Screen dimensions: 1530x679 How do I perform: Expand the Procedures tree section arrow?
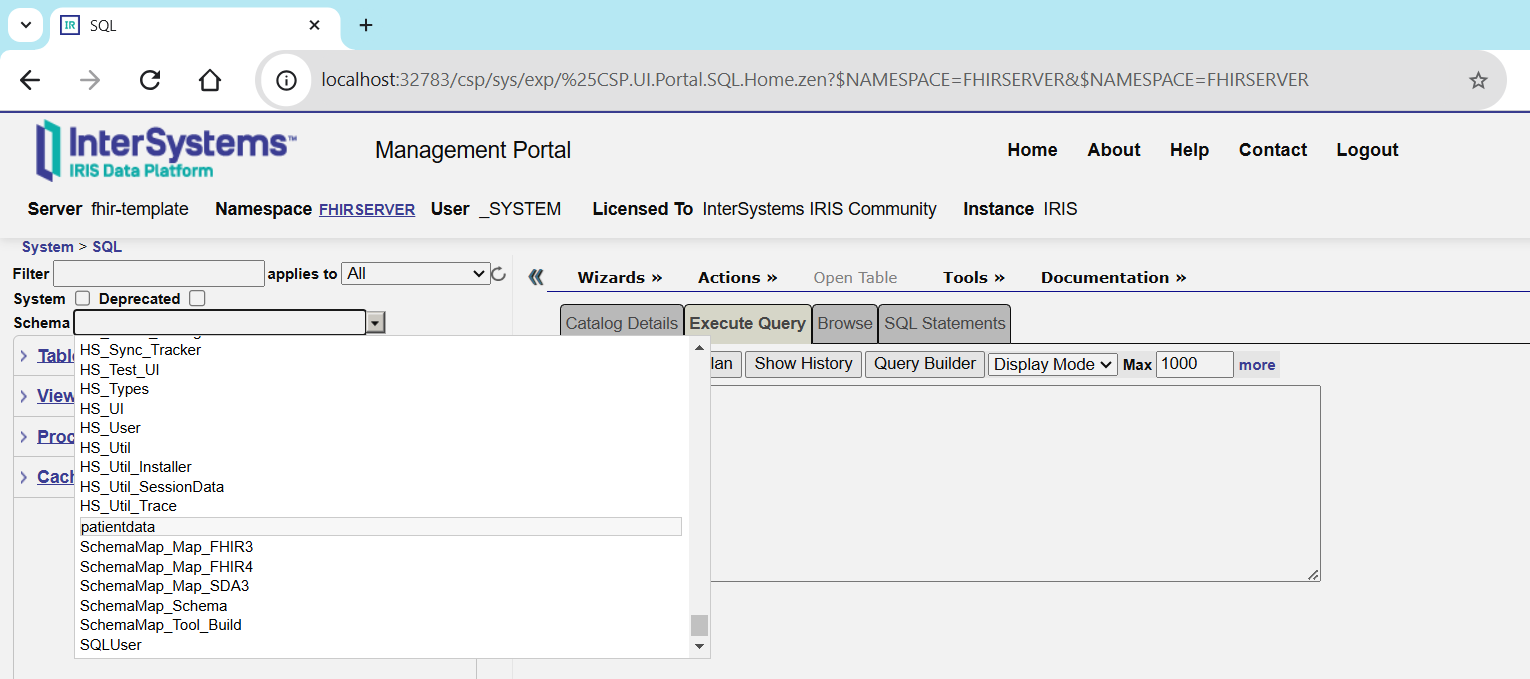24,437
